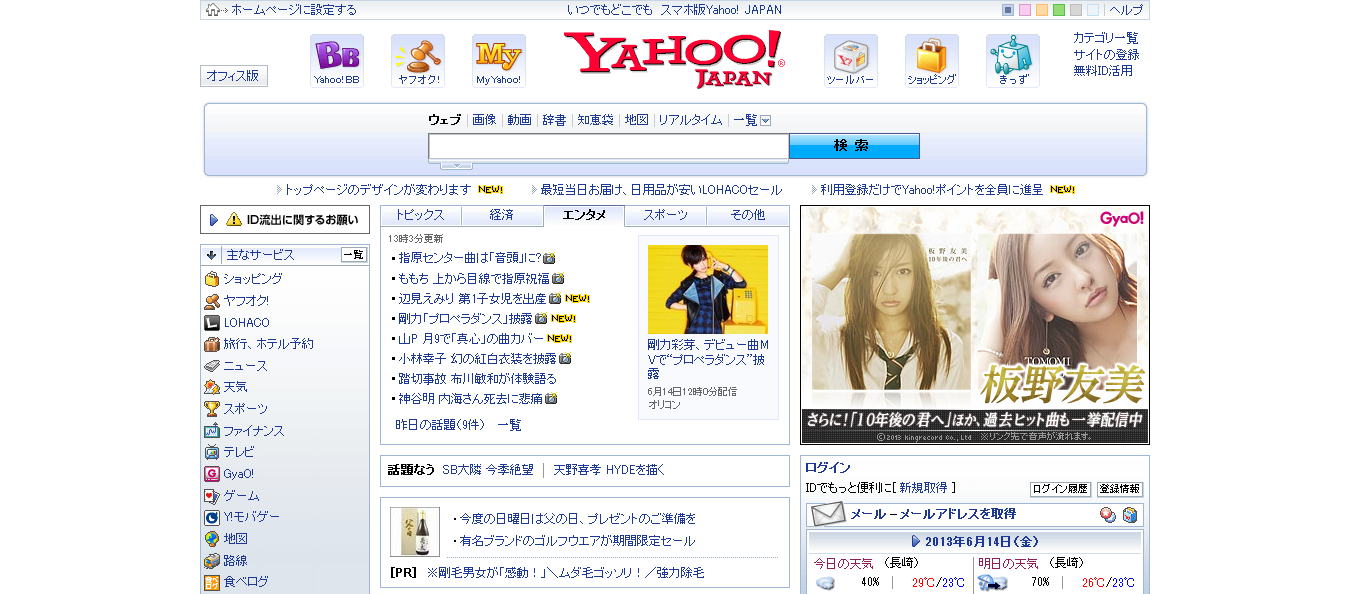
Task: Click ショッピング icon in the services list
Action: (212, 279)
